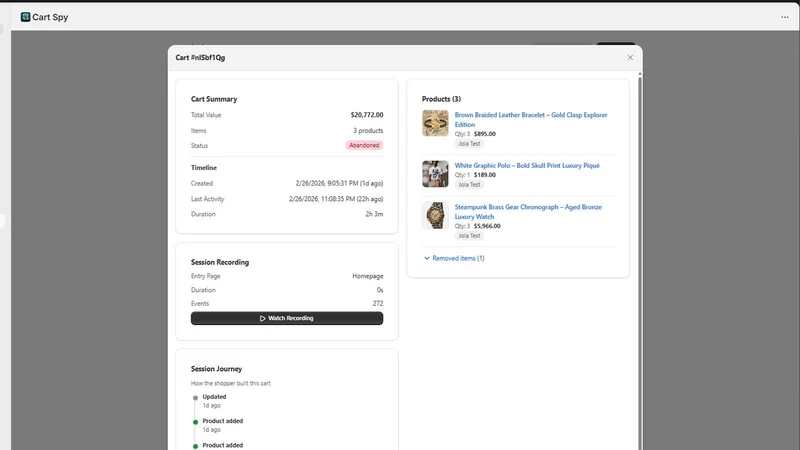
Task: Click the Cart Spy app title
Action: pos(50,17)
